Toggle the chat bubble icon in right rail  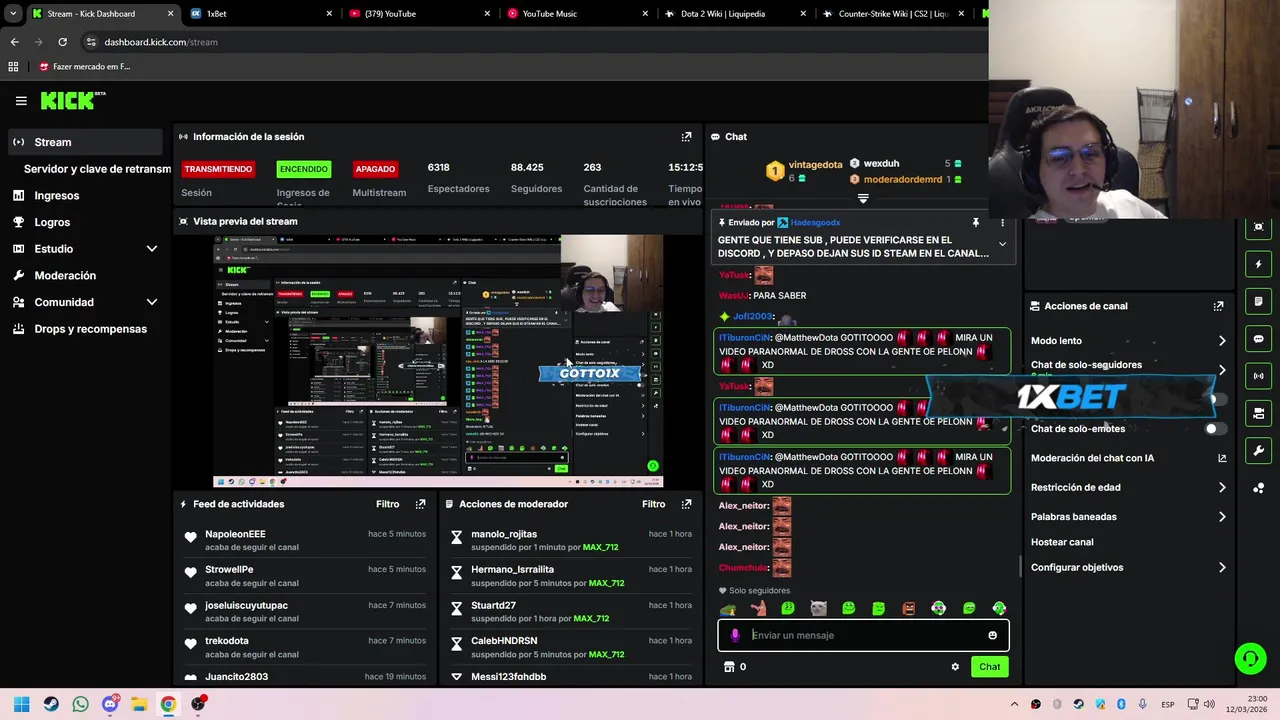pyautogui.click(x=1259, y=339)
